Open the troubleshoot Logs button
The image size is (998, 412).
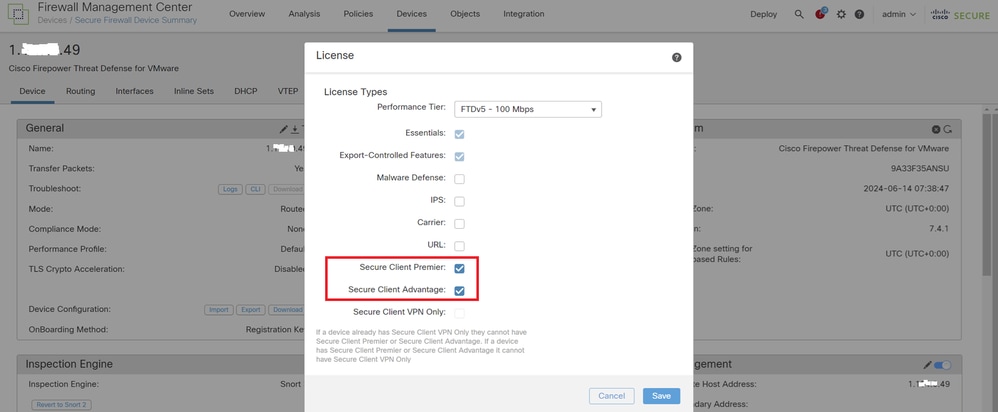pyautogui.click(x=230, y=189)
